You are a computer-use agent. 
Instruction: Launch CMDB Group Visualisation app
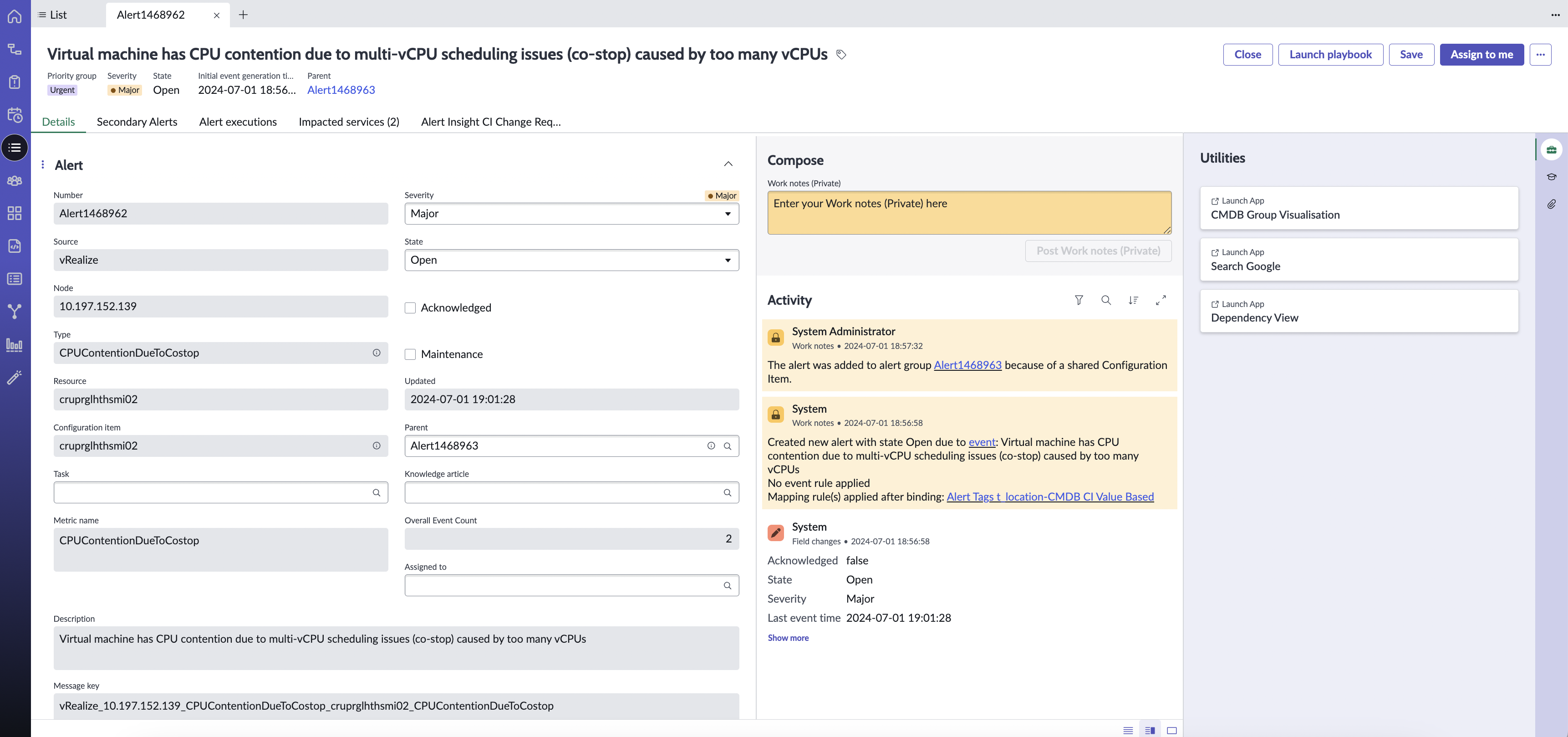pyautogui.click(x=1359, y=208)
